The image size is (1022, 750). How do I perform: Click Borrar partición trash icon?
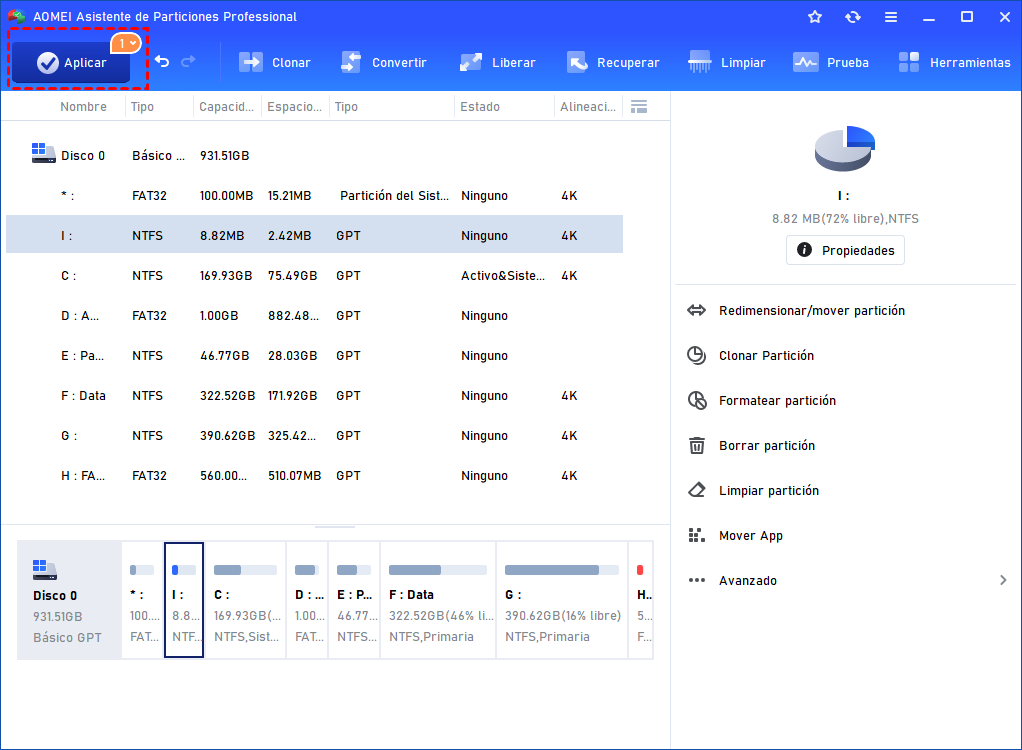(x=697, y=446)
